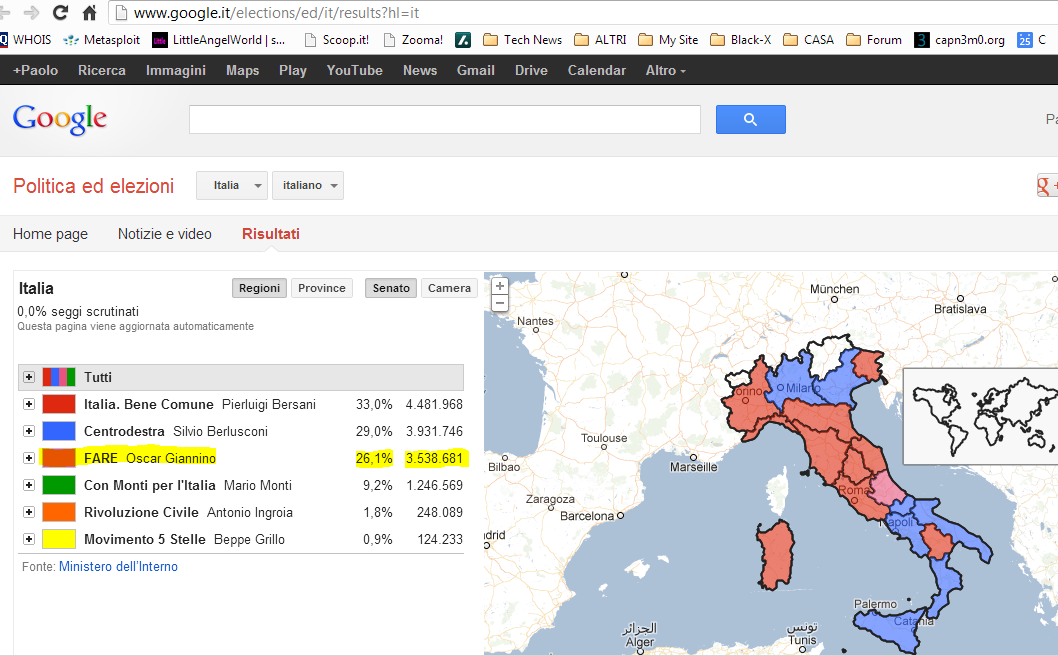
Task: Click the browser forward arrow
Action: pyautogui.click(x=31, y=12)
